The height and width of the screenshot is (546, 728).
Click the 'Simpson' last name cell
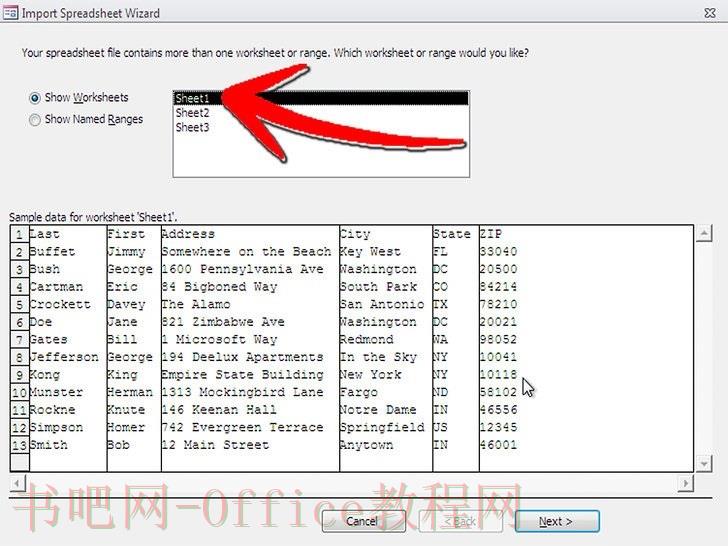tap(68, 428)
